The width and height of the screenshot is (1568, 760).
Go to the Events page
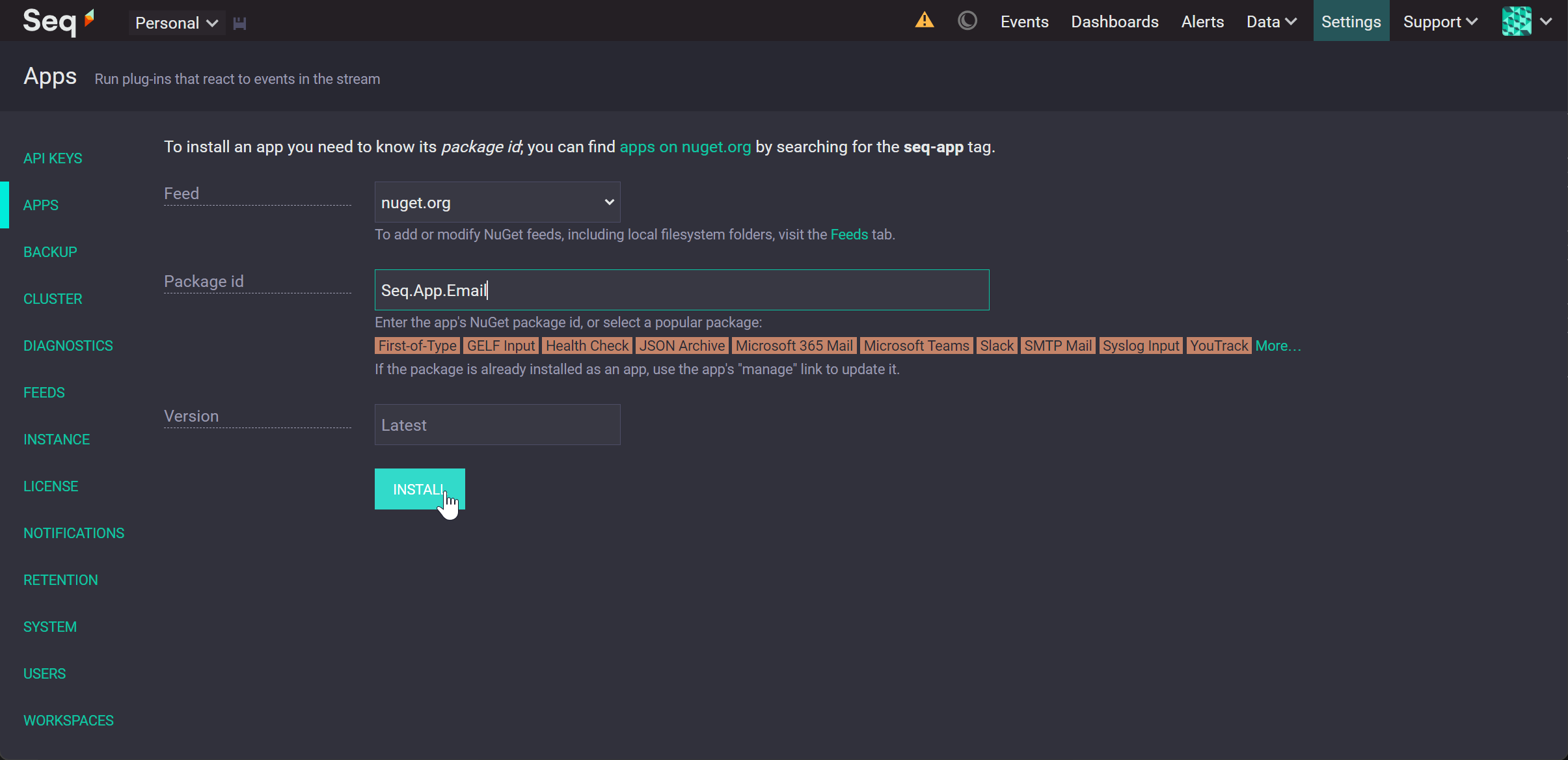click(1024, 21)
